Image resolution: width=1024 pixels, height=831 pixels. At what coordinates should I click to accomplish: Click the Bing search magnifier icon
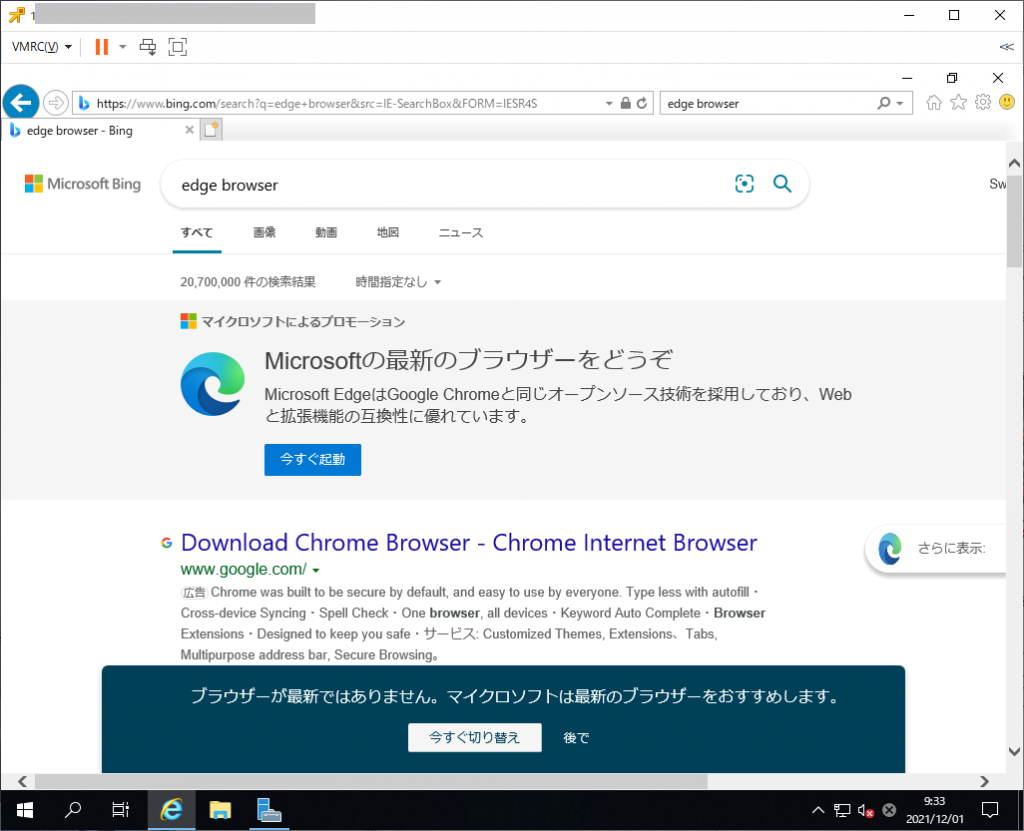[x=782, y=184]
